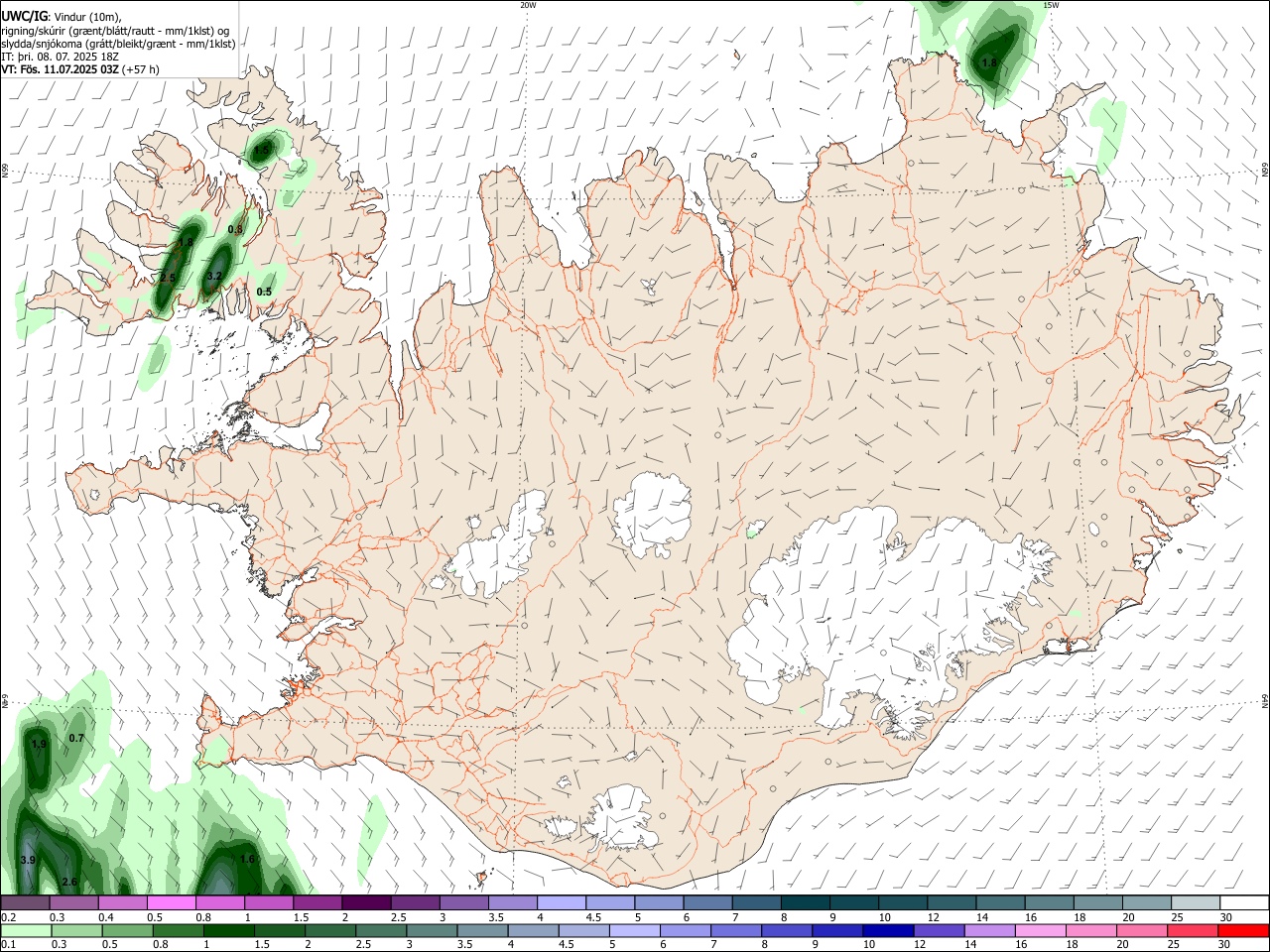Screen dimensions: 1270x952
Task: Click upper legend swatch between 6 and 7
Action: pos(706,903)
